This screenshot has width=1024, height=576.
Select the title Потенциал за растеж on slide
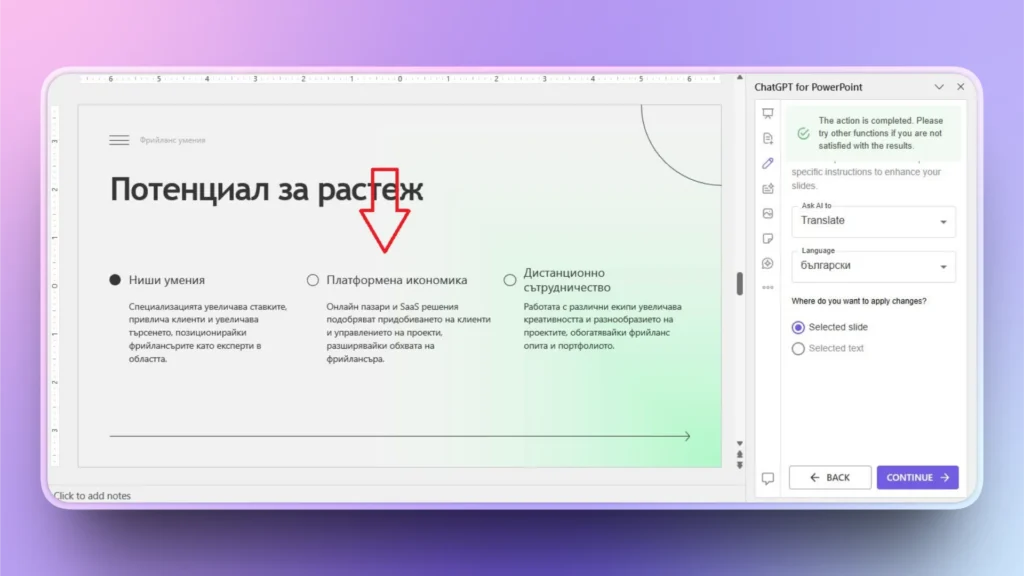(266, 188)
